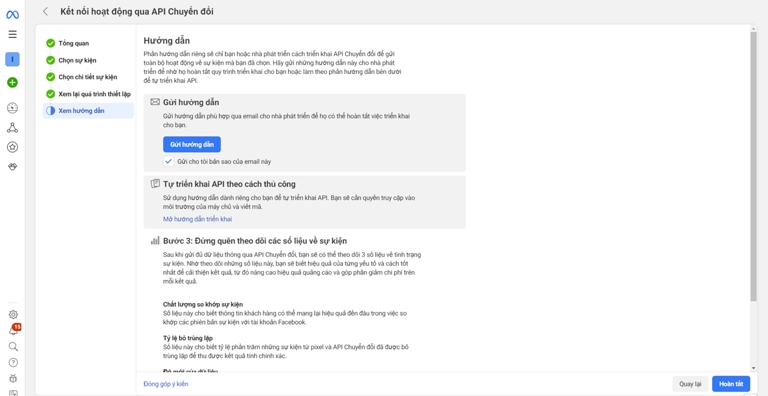Select the 'Chọn chi tiết sự kiện' step
Image resolution: width=768 pixels, height=396 pixels.
point(88,77)
